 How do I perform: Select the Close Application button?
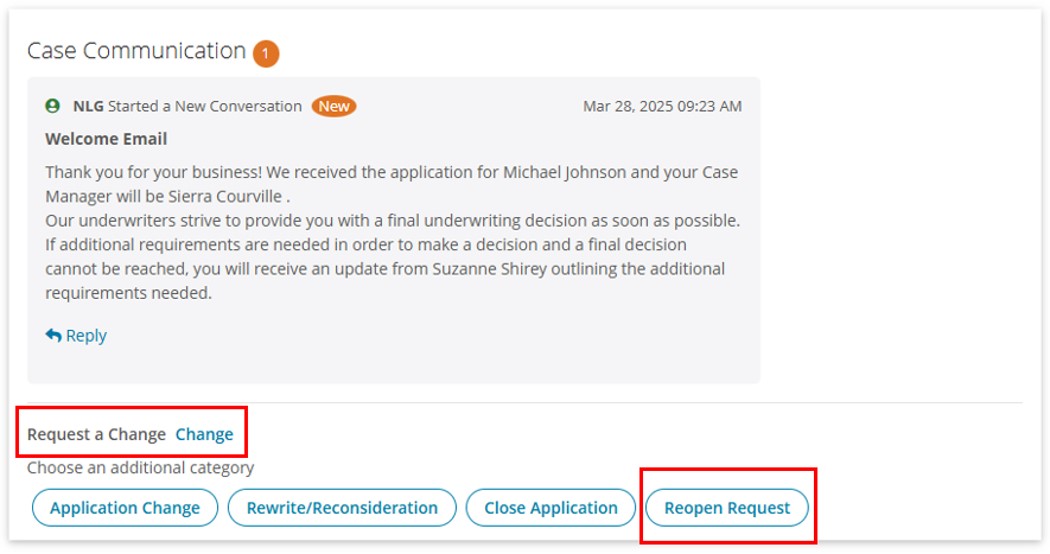tap(551, 508)
